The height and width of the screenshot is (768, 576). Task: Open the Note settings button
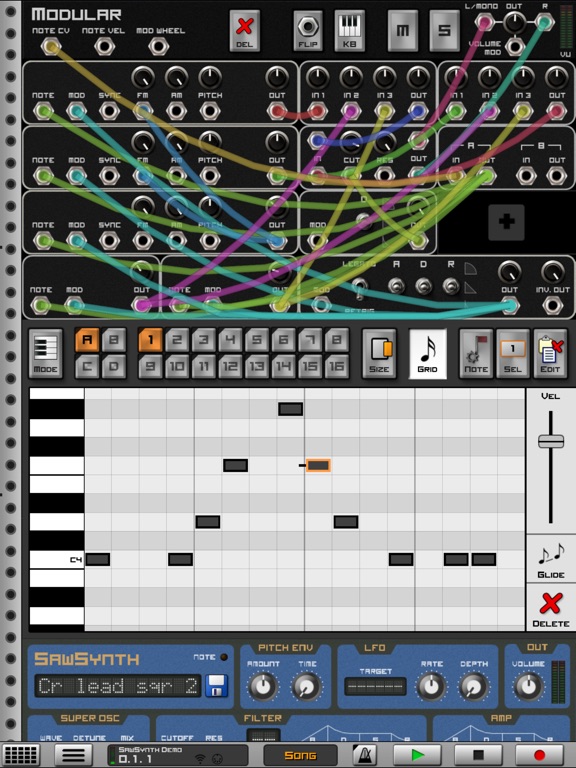tap(476, 353)
